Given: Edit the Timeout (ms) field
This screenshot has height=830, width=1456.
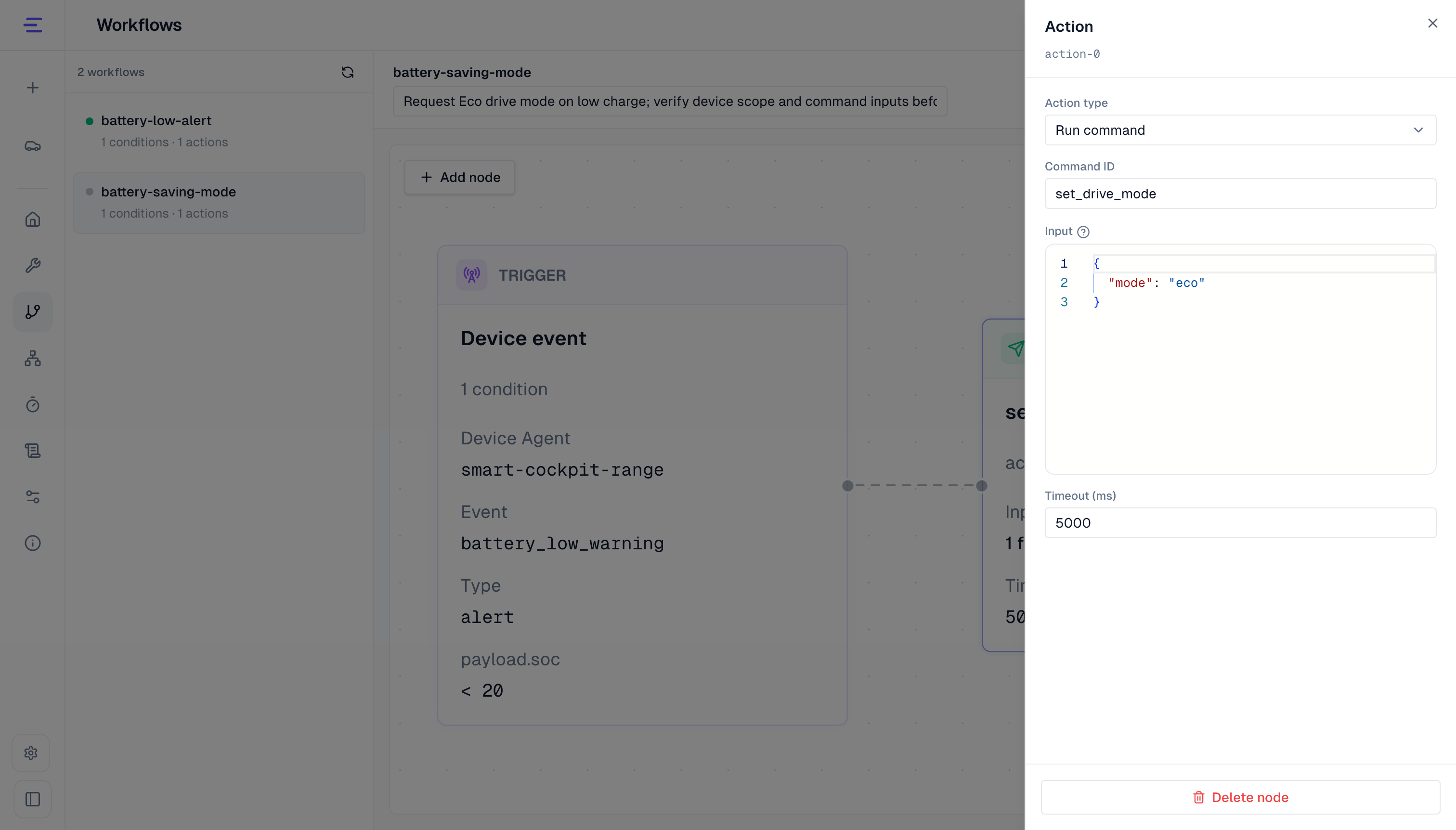Looking at the screenshot, I should [x=1240, y=523].
